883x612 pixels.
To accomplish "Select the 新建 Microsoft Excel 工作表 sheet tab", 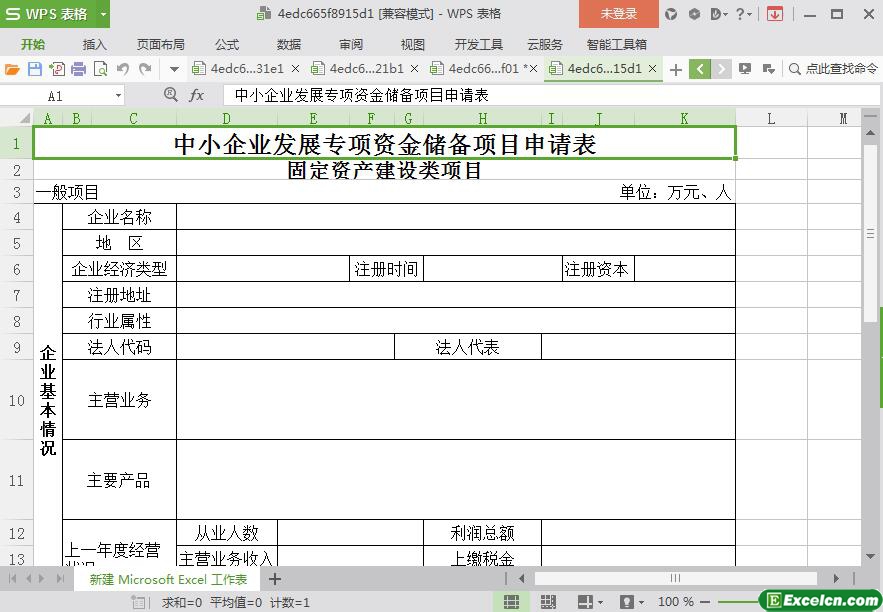I will [x=168, y=579].
